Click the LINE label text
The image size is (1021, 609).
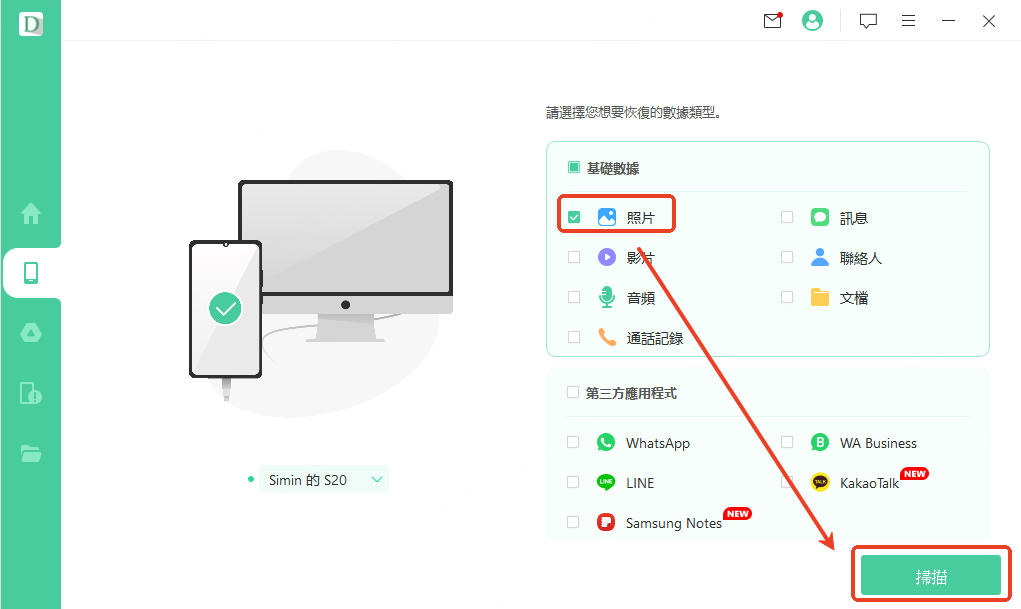(640, 483)
